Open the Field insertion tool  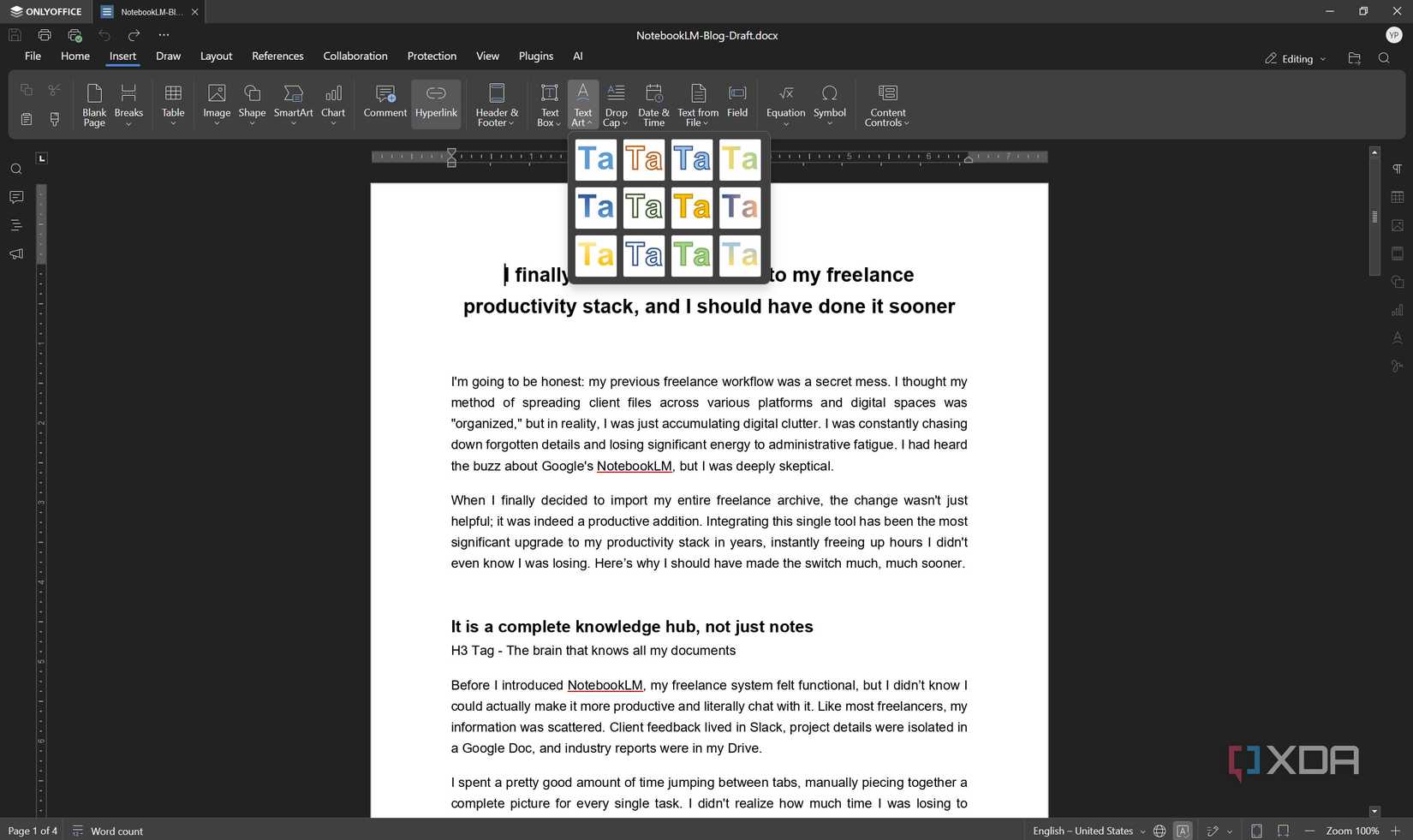(x=736, y=104)
